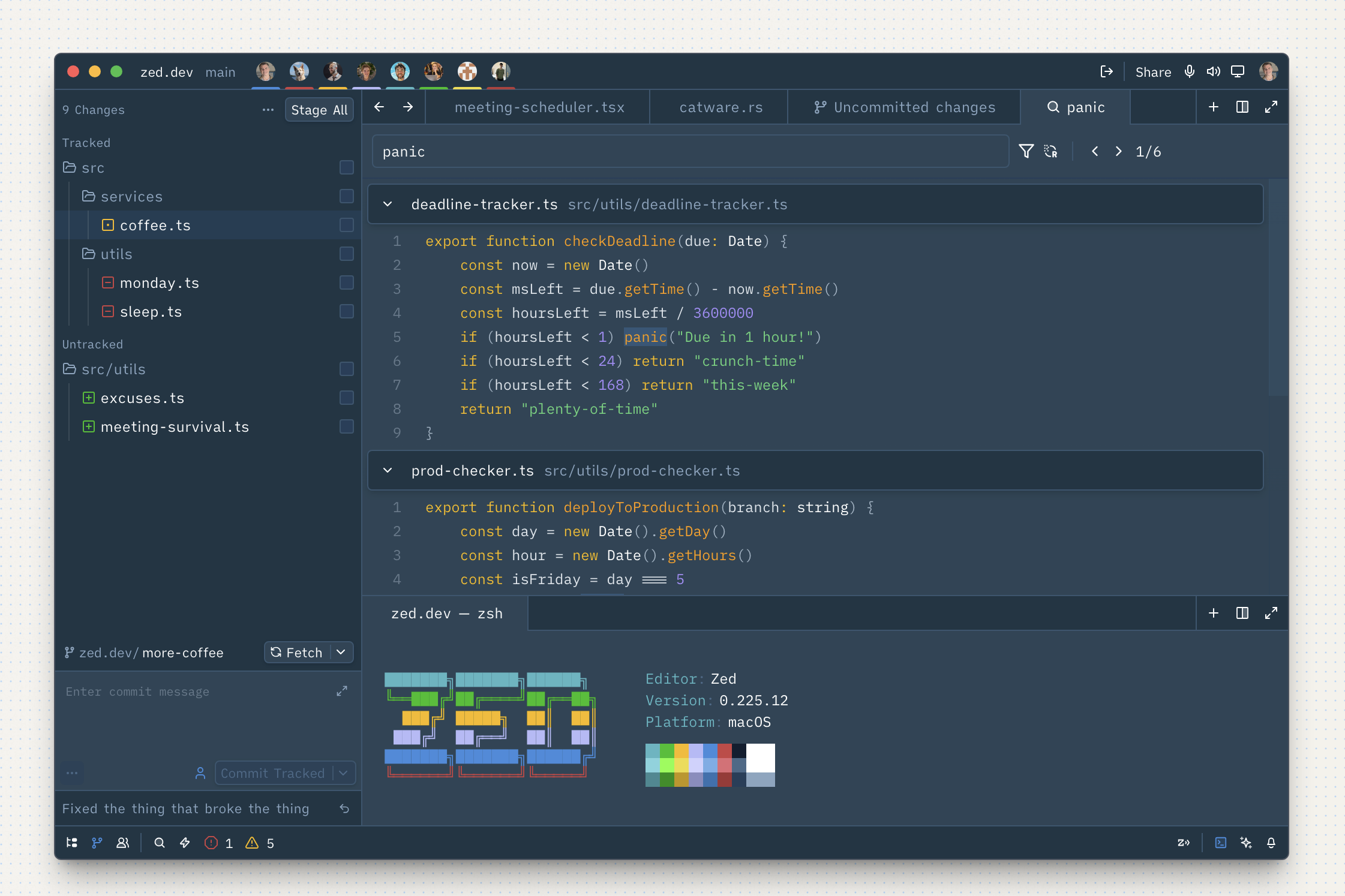Open warning diagnostics showing 5 warnings
Screen dimensions: 1345x896
260,843
